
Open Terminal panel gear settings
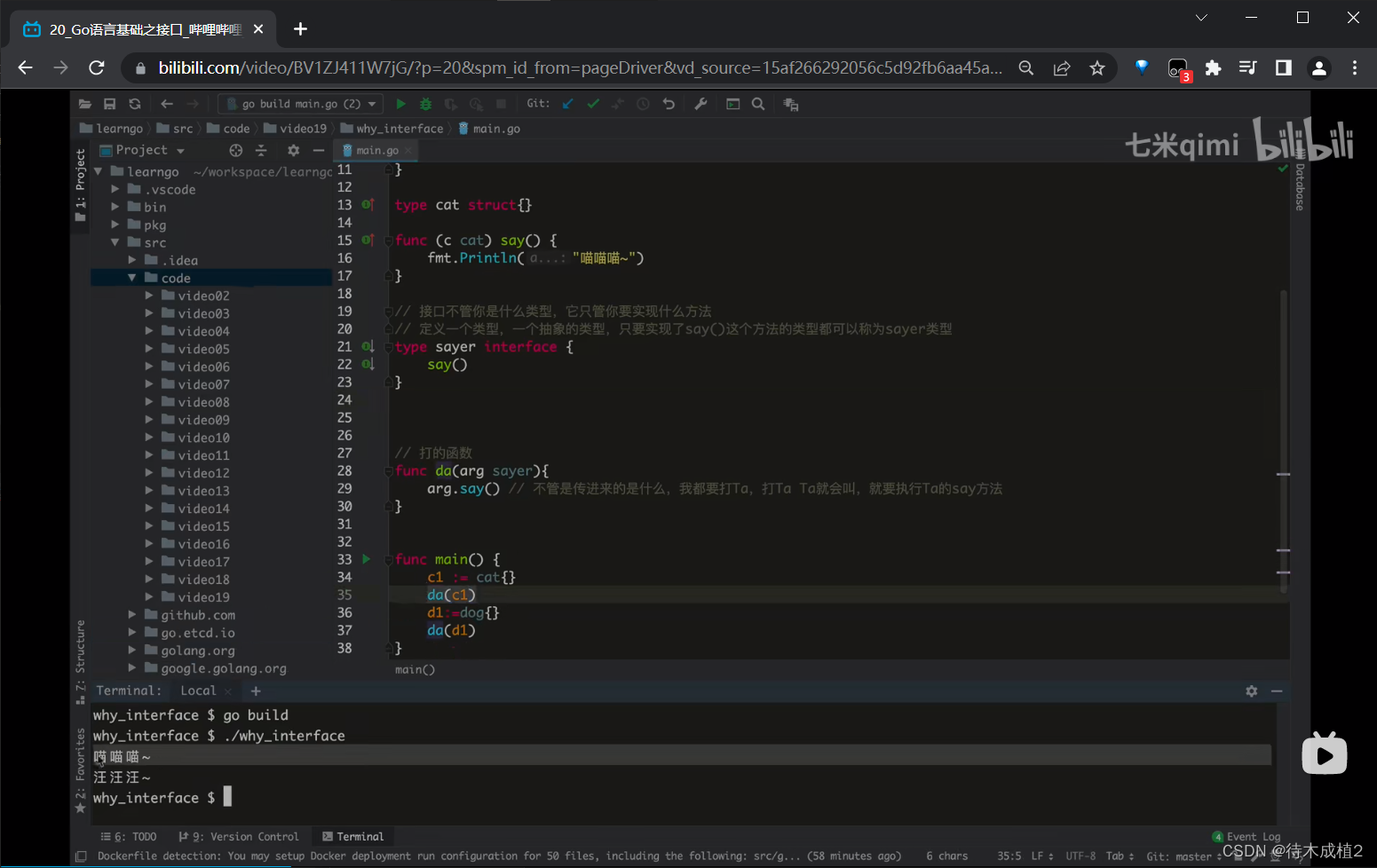[x=1252, y=690]
